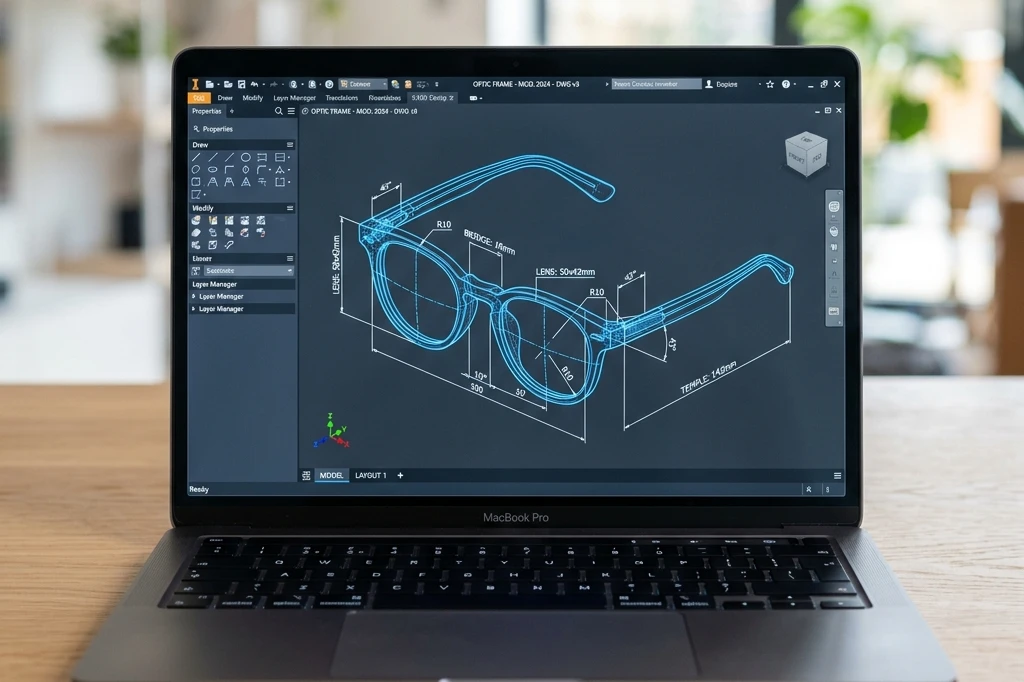Click the Bopies user account name
The height and width of the screenshot is (682, 1024).
726,84
